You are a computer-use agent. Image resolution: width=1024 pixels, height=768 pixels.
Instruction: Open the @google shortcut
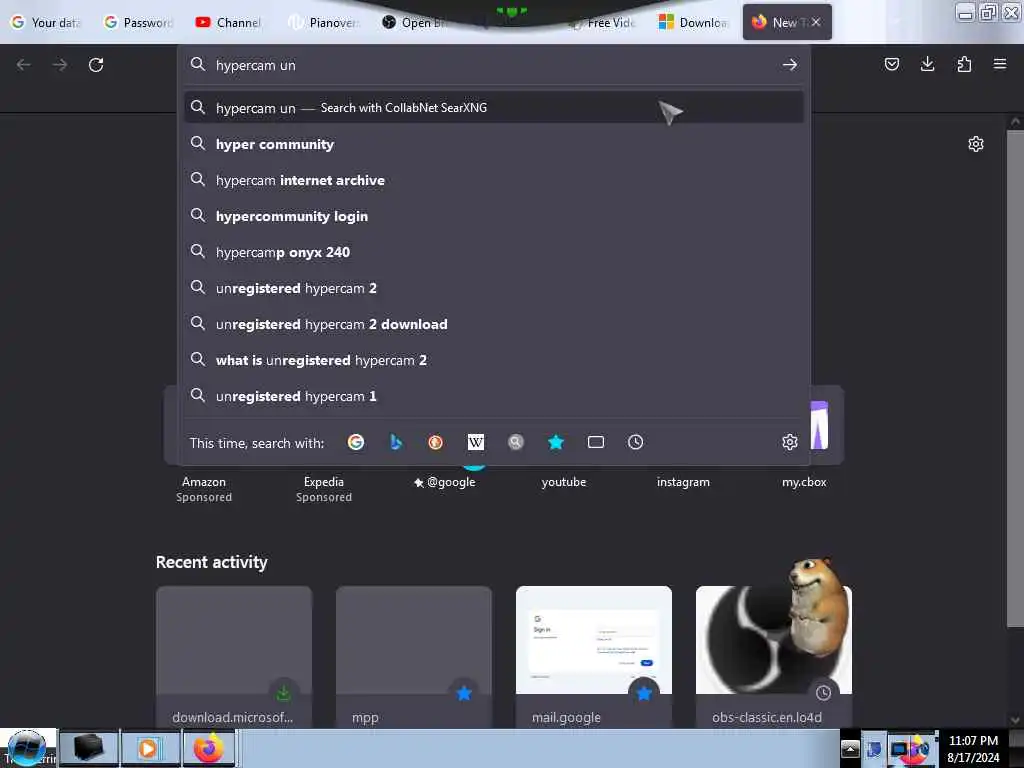pyautogui.click(x=444, y=482)
